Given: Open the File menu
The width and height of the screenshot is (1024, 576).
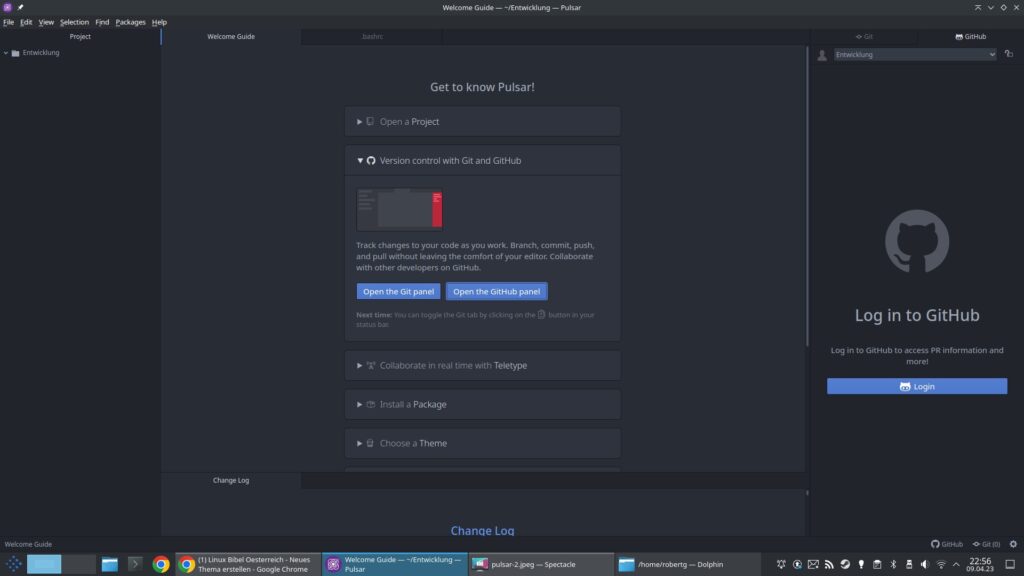Looking at the screenshot, I should click(x=8, y=22).
